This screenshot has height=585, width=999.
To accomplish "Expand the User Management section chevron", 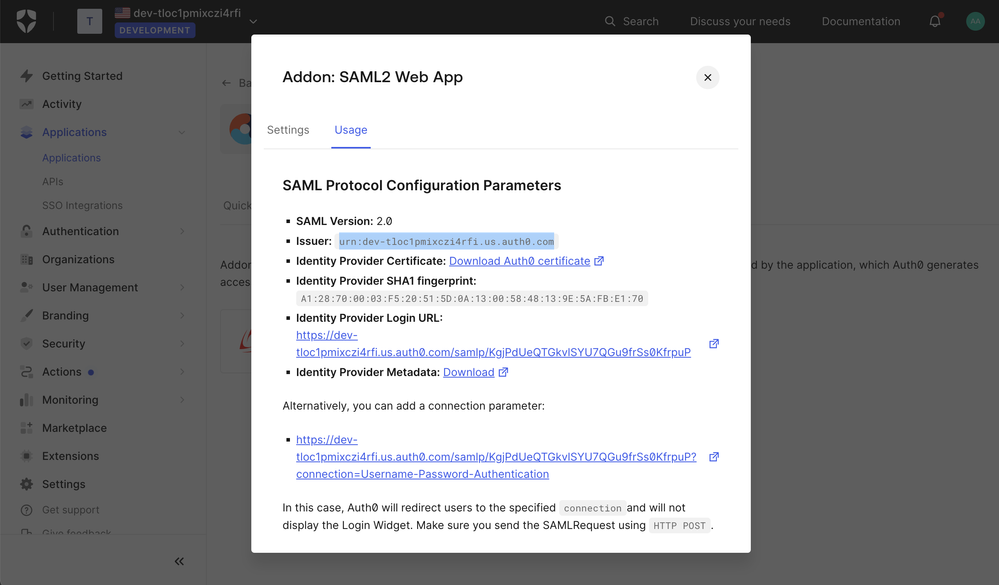I will pos(182,287).
